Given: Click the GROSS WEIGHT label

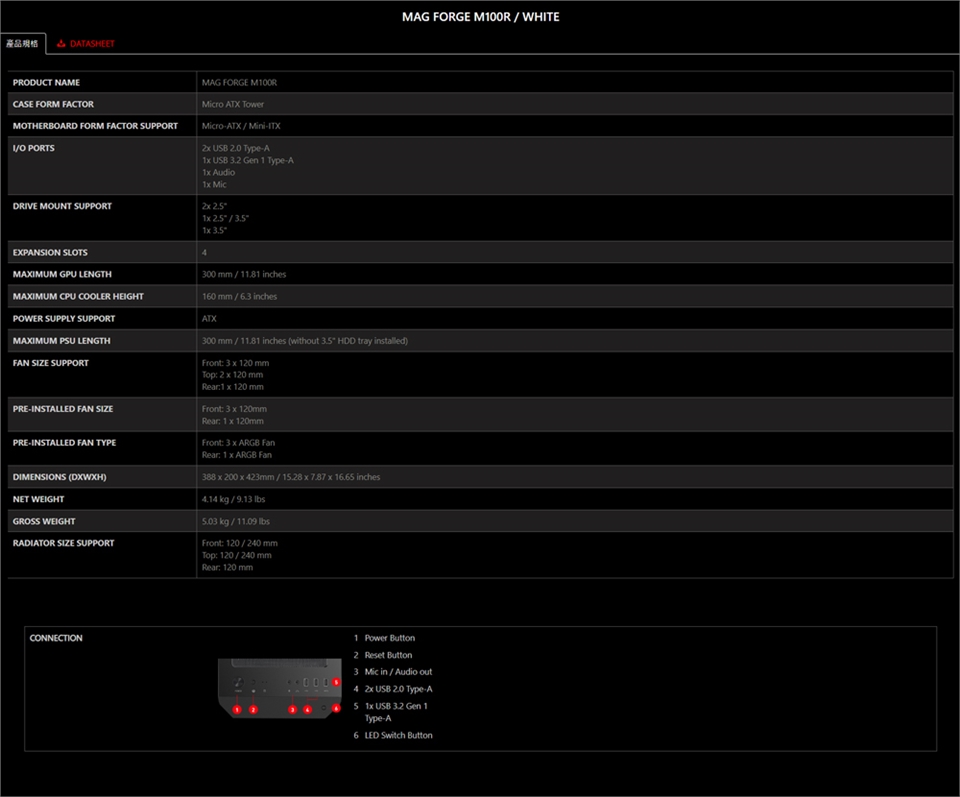Looking at the screenshot, I should (x=44, y=522).
